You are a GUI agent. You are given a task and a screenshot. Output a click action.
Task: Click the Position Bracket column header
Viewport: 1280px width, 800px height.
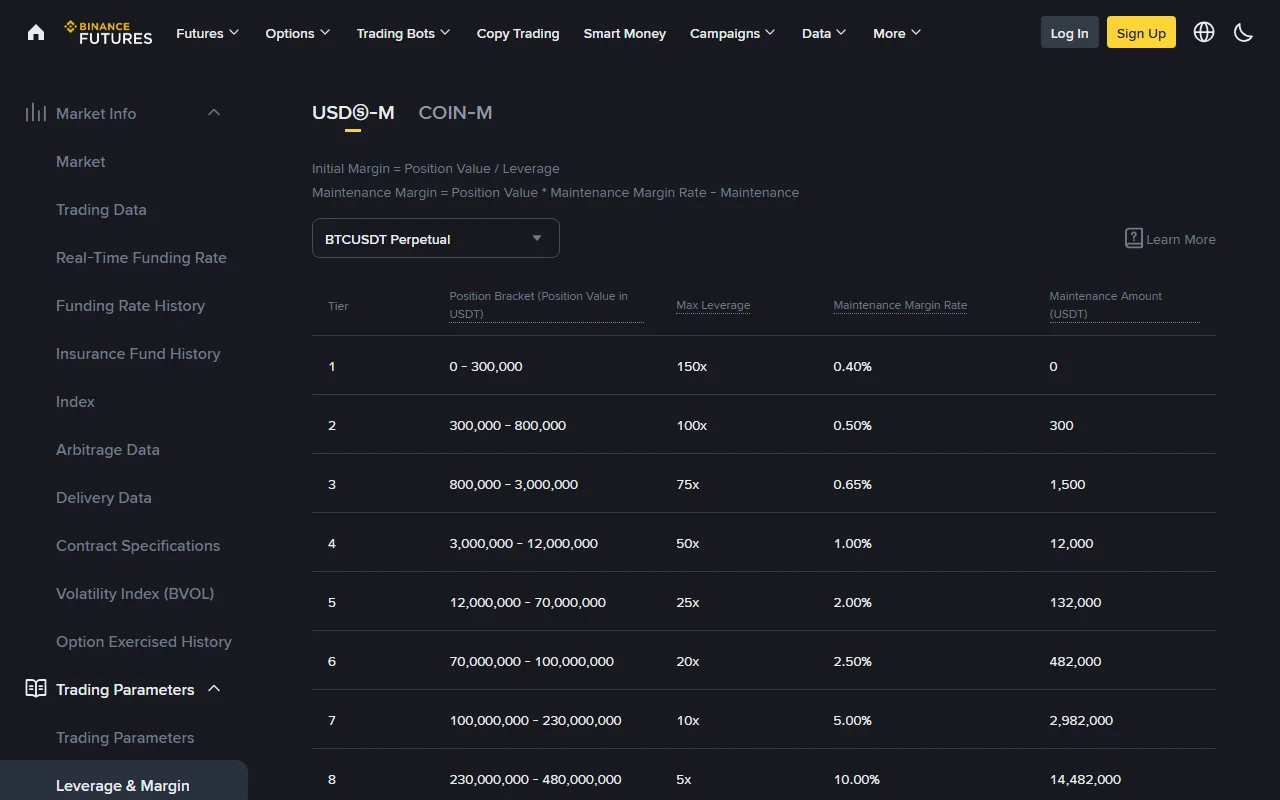pos(546,305)
